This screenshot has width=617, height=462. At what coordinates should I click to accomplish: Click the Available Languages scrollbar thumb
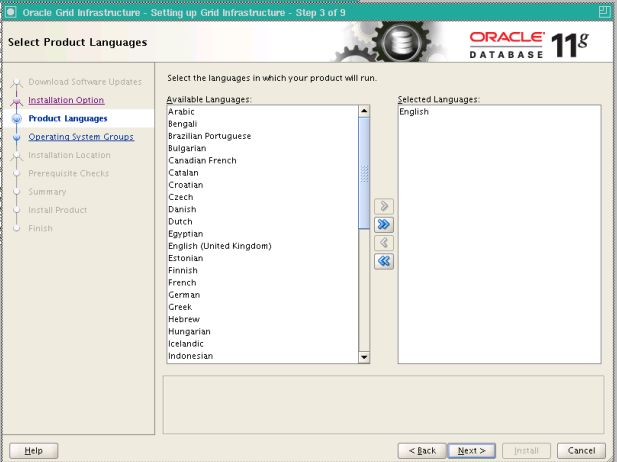[364, 173]
